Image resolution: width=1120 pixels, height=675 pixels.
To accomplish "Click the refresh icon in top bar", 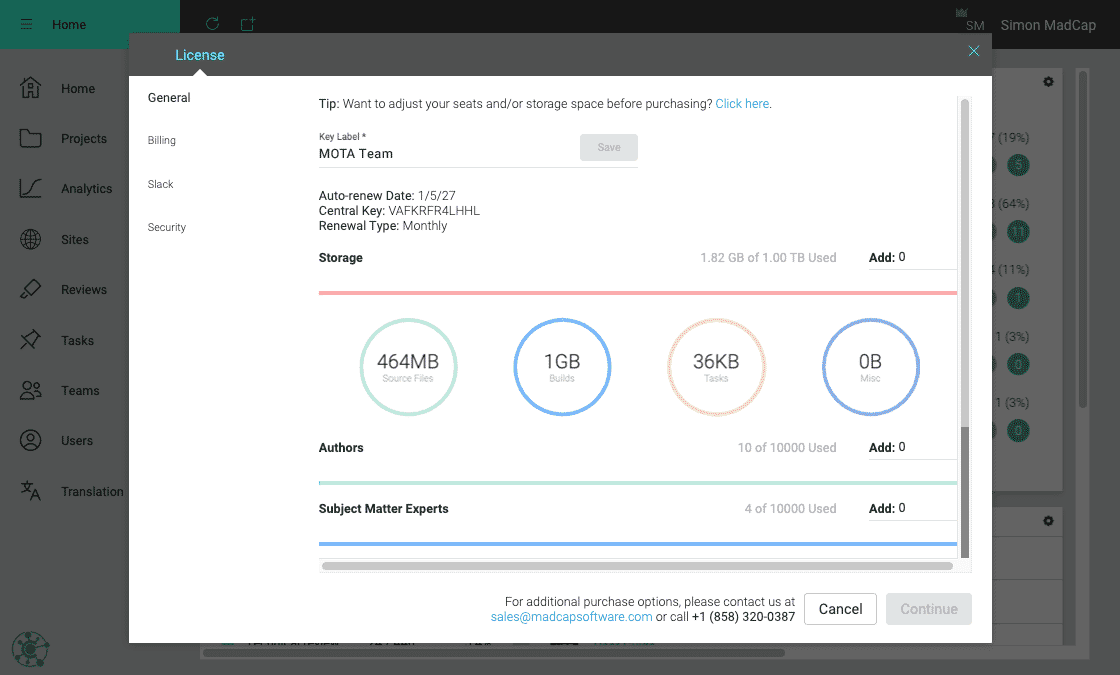I will coord(212,24).
